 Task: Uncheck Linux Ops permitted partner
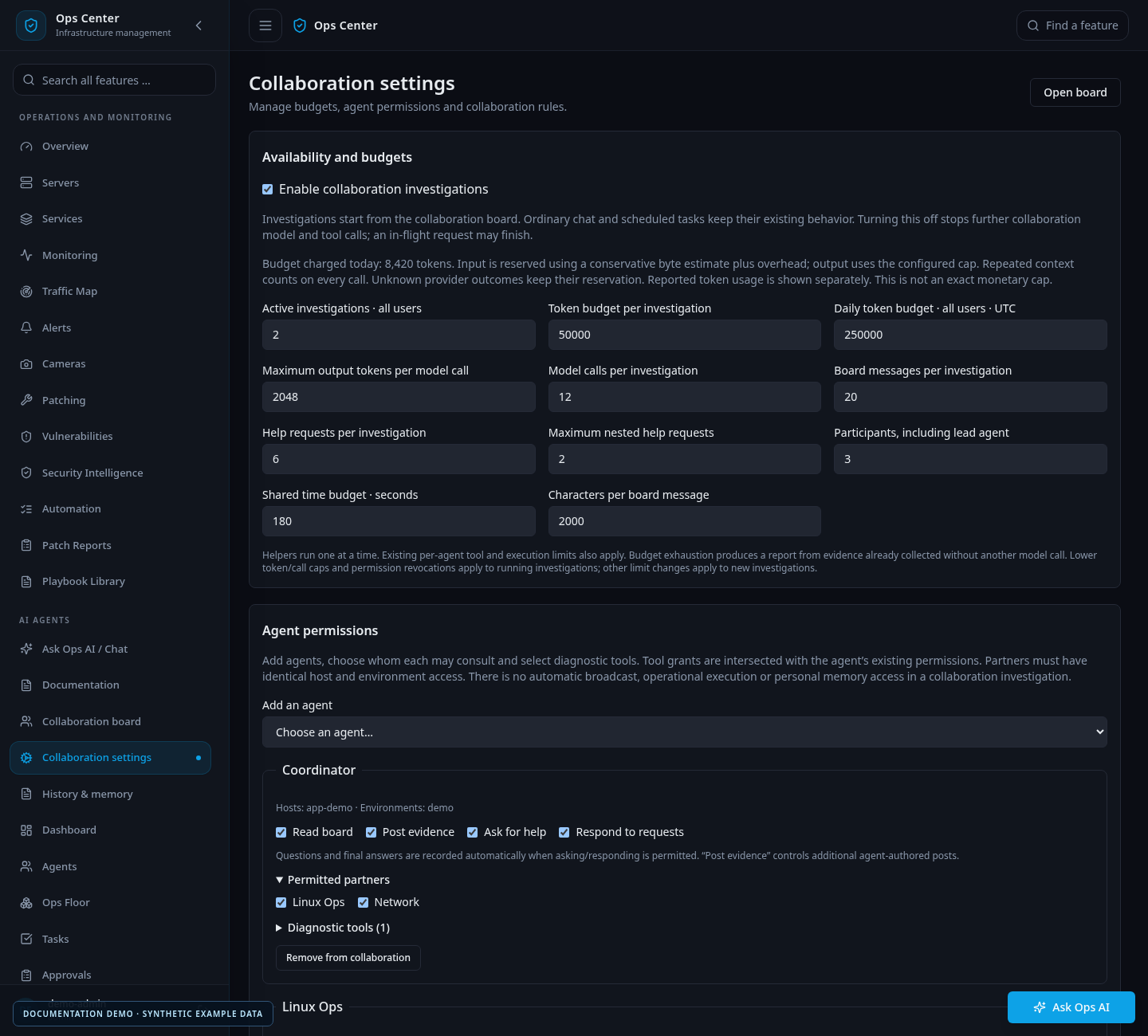pos(281,903)
